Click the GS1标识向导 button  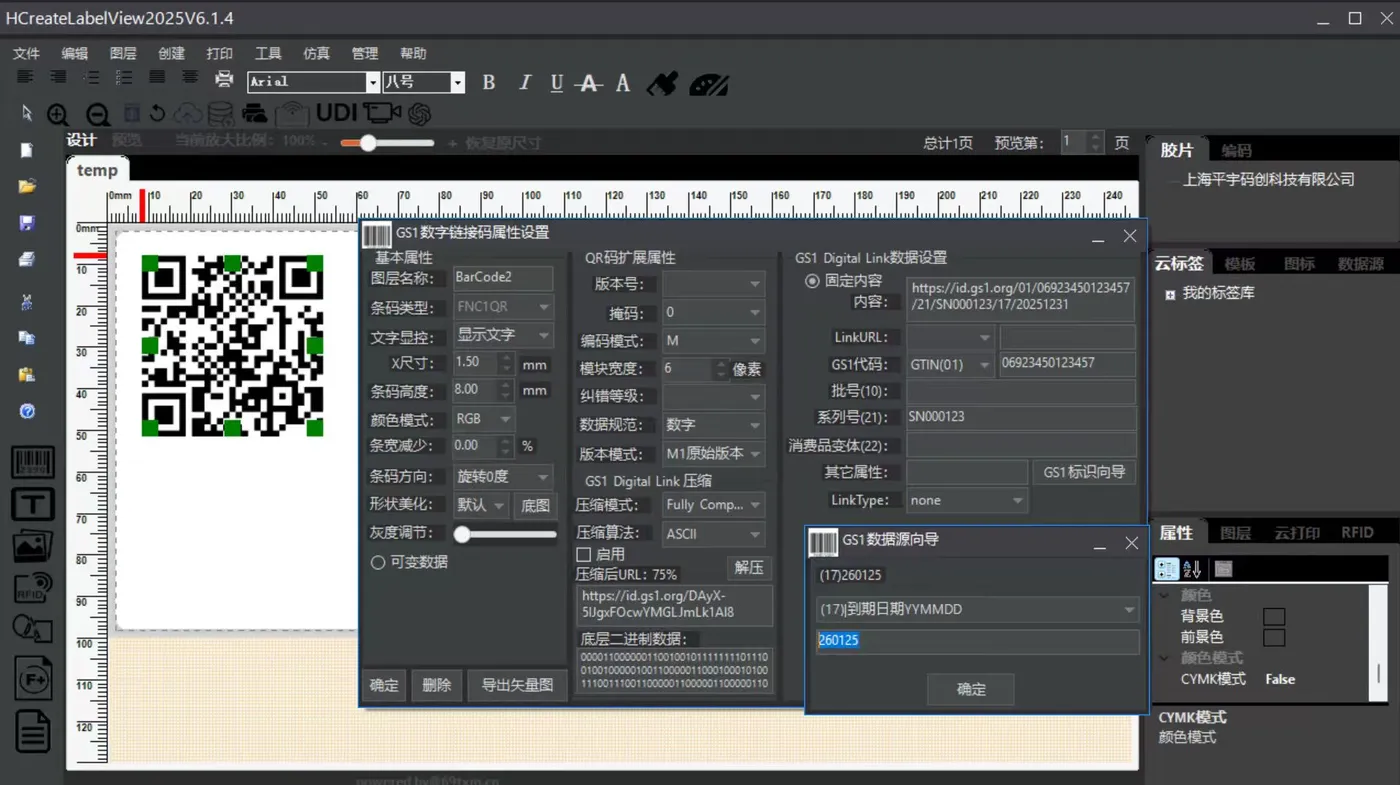(x=1084, y=472)
